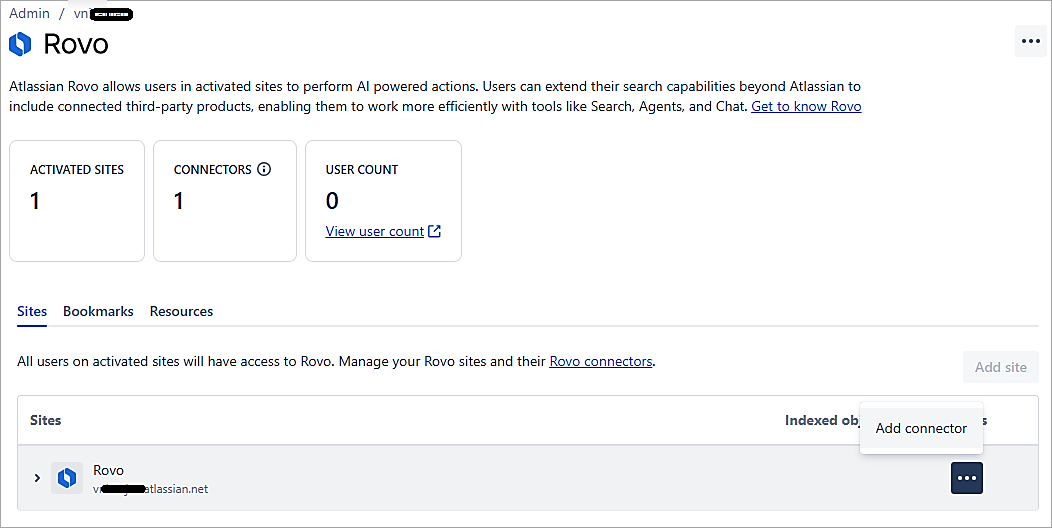Click the Rovo logo icon beside page title
The image size is (1052, 528).
[20, 44]
